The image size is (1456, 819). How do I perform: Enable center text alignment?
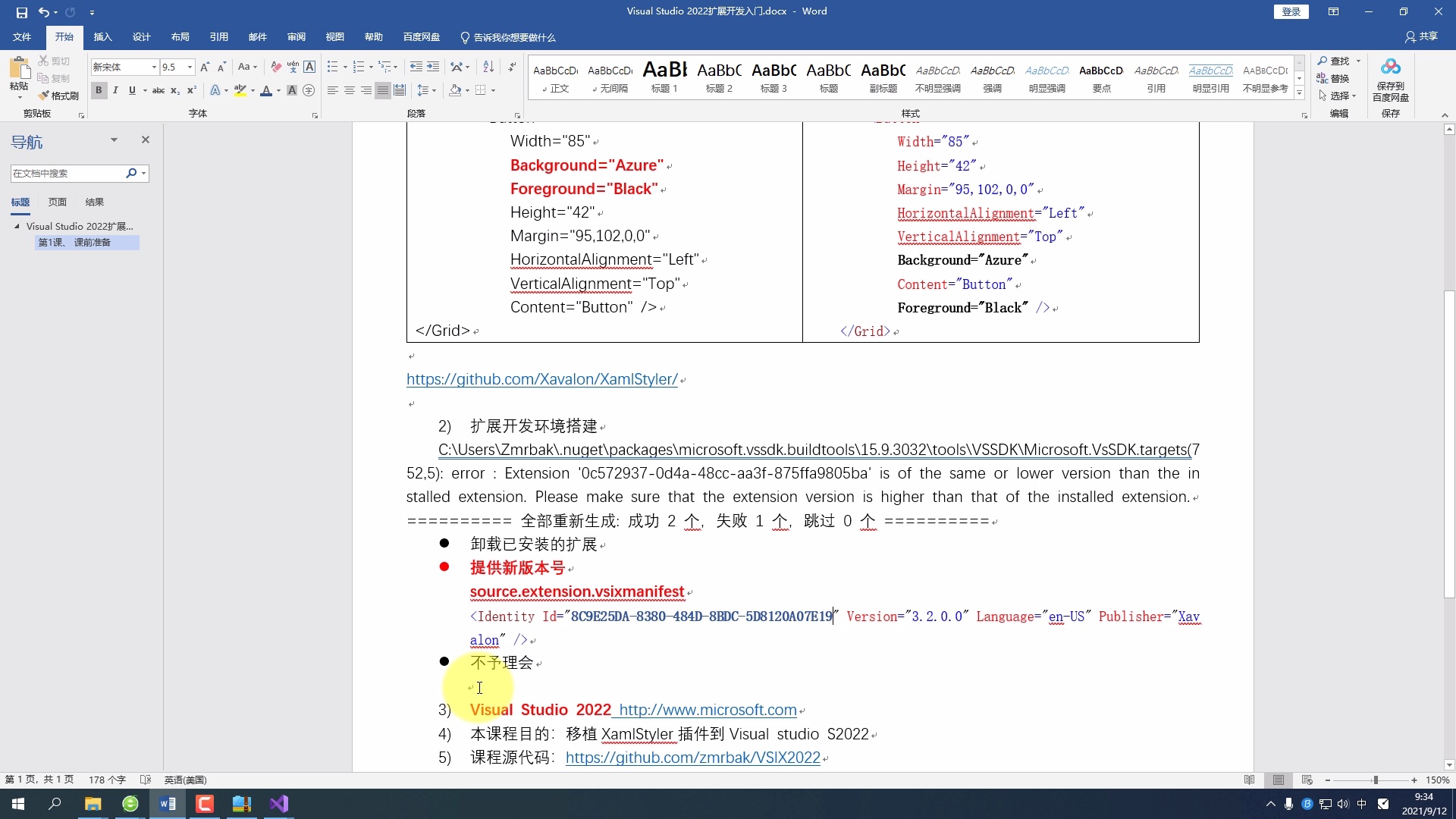pos(349,90)
